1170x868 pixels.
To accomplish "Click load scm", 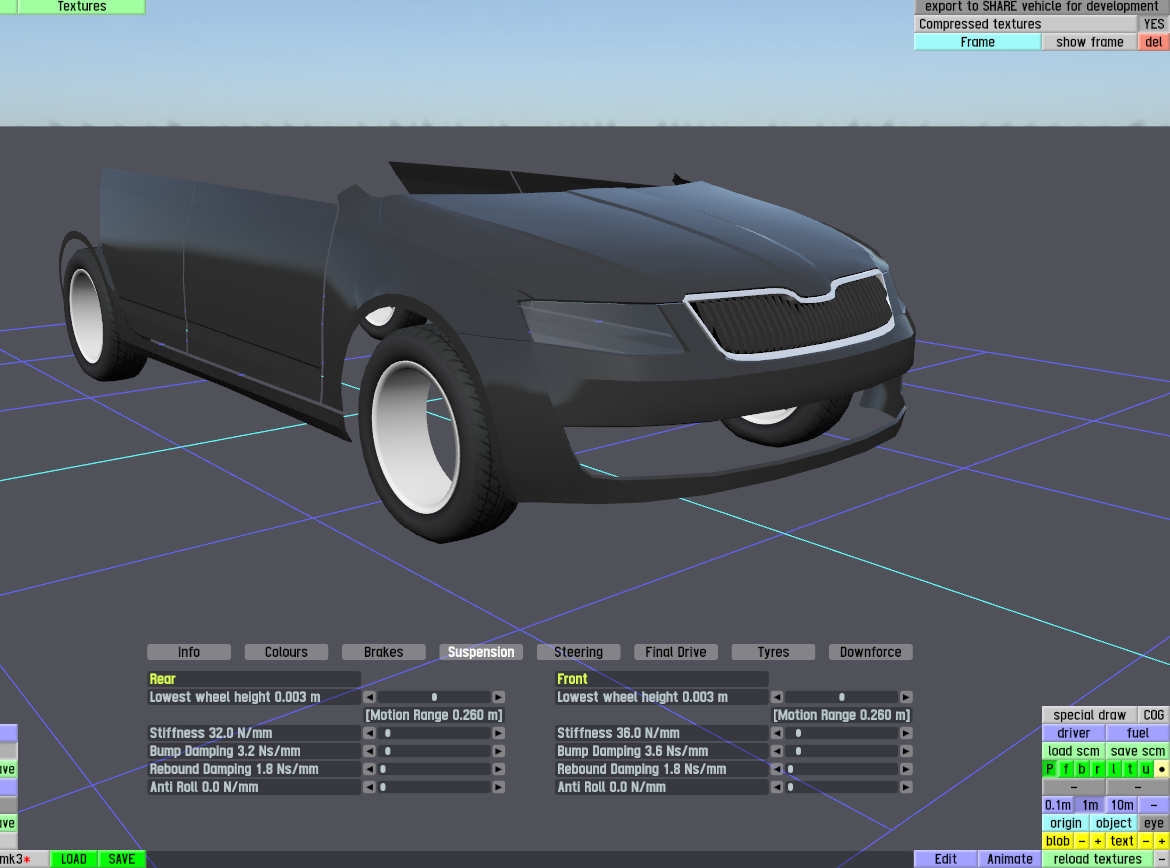I will pos(1074,751).
